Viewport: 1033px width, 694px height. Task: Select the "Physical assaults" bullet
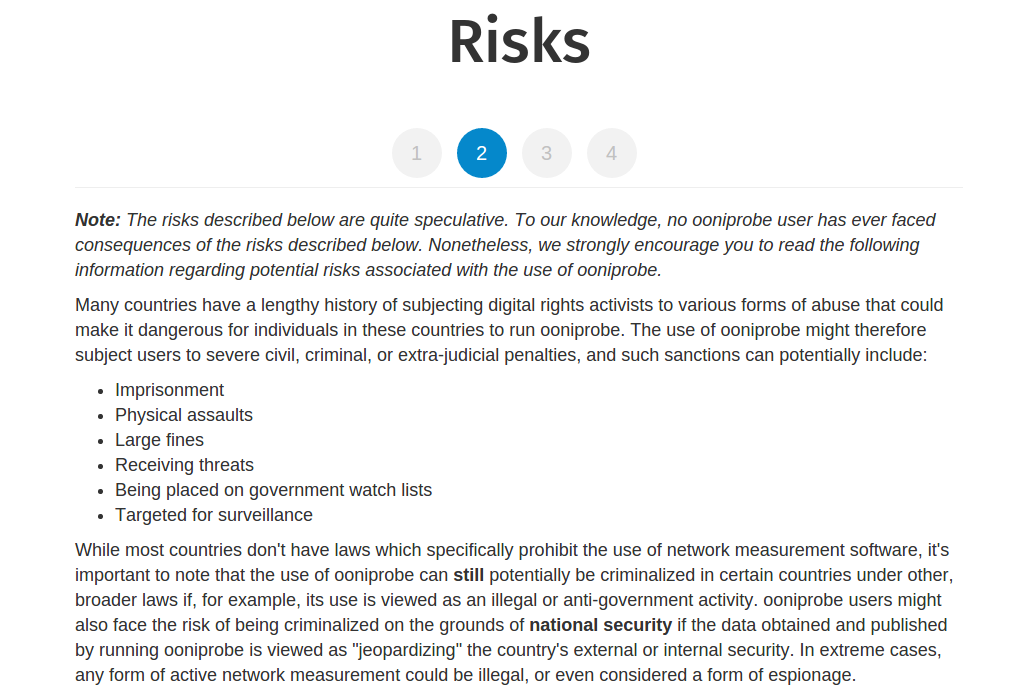click(x=184, y=415)
